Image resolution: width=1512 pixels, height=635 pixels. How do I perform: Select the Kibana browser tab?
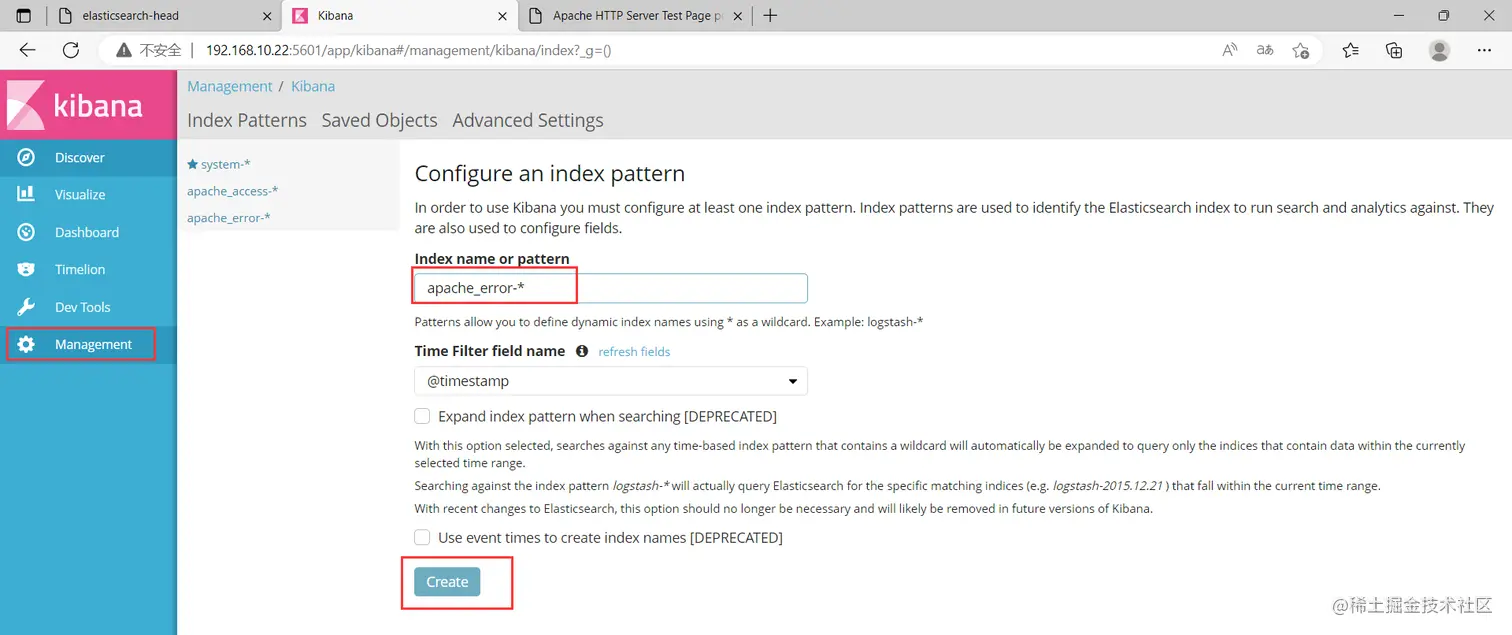click(400, 15)
